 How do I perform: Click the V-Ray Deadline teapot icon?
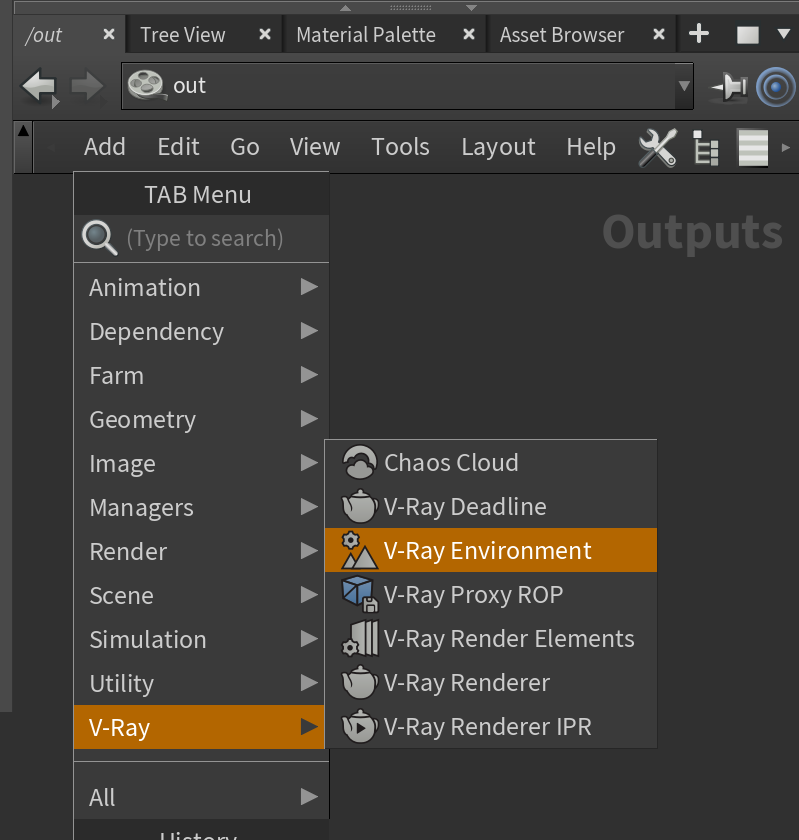point(360,506)
